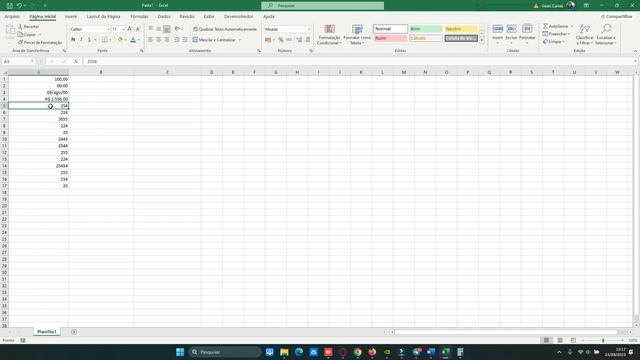Toggle bold (N) formatting
640x360 pixels.
tap(73, 40)
